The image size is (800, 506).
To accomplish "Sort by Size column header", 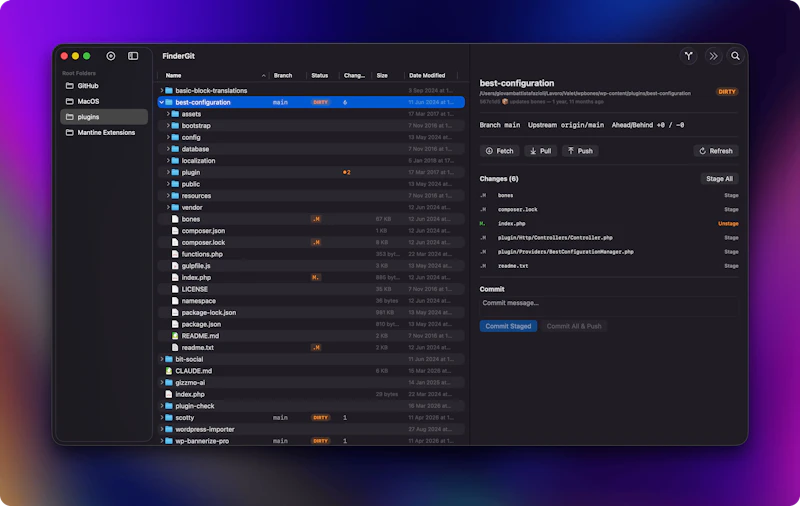I will [x=382, y=75].
